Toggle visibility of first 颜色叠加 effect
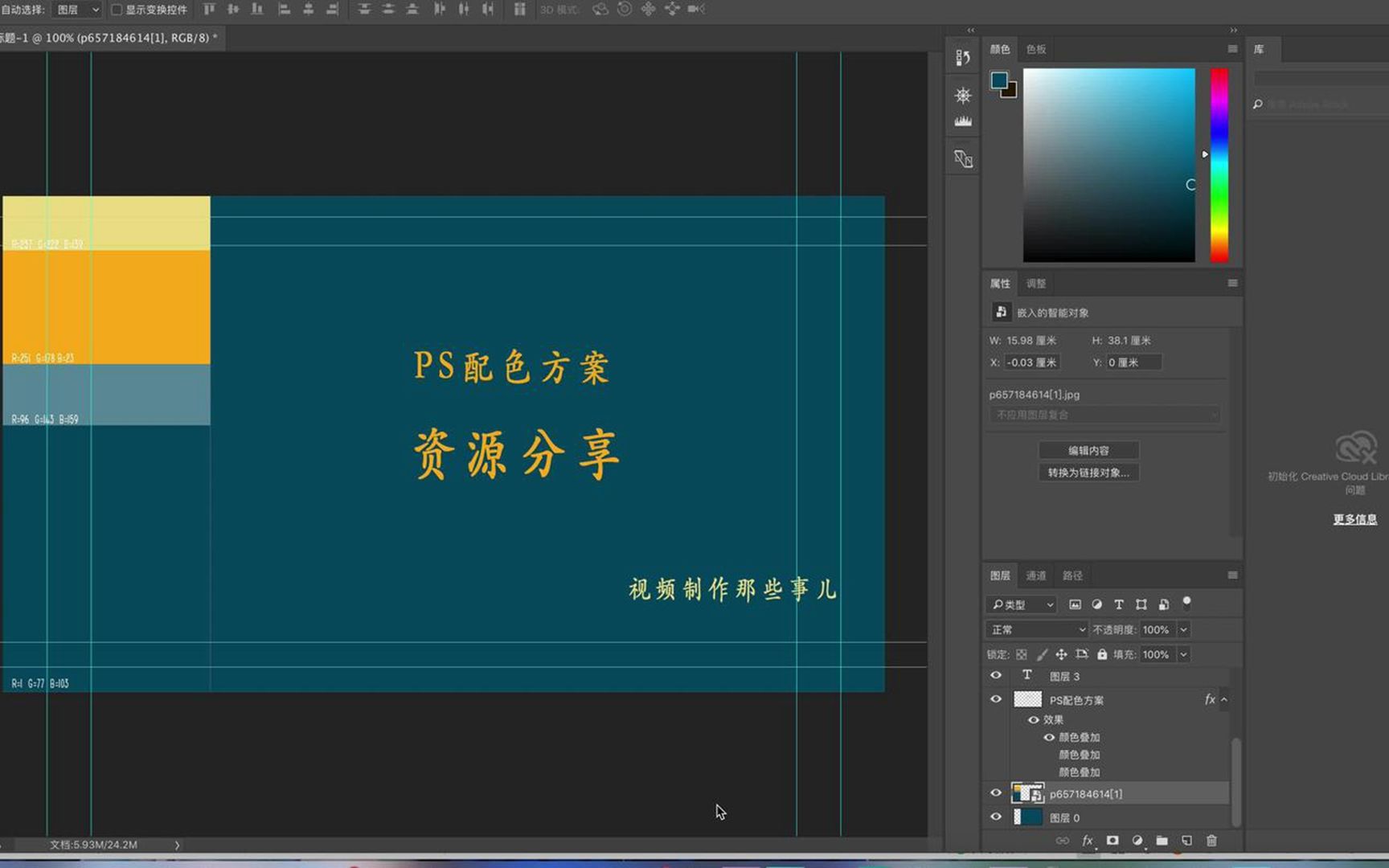 point(1049,737)
